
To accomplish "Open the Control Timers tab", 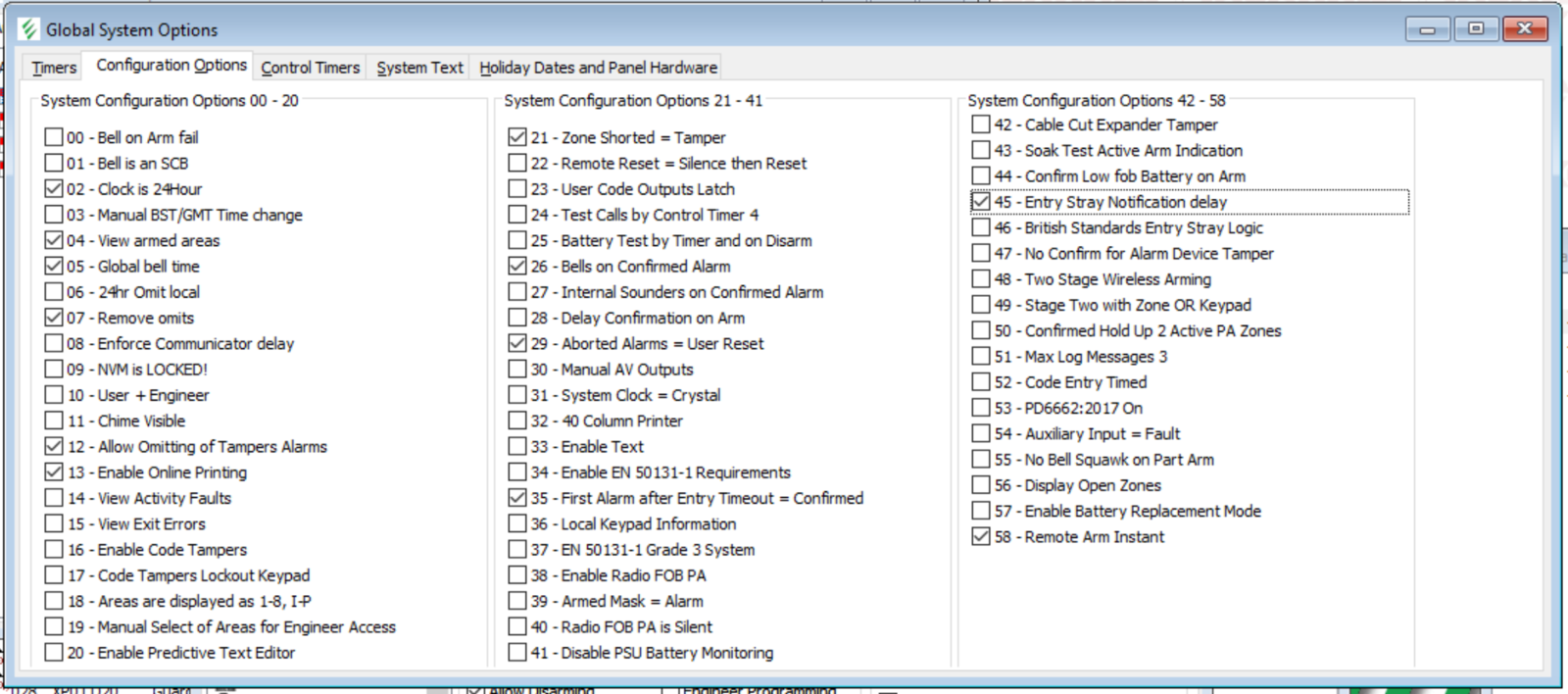I will [310, 68].
